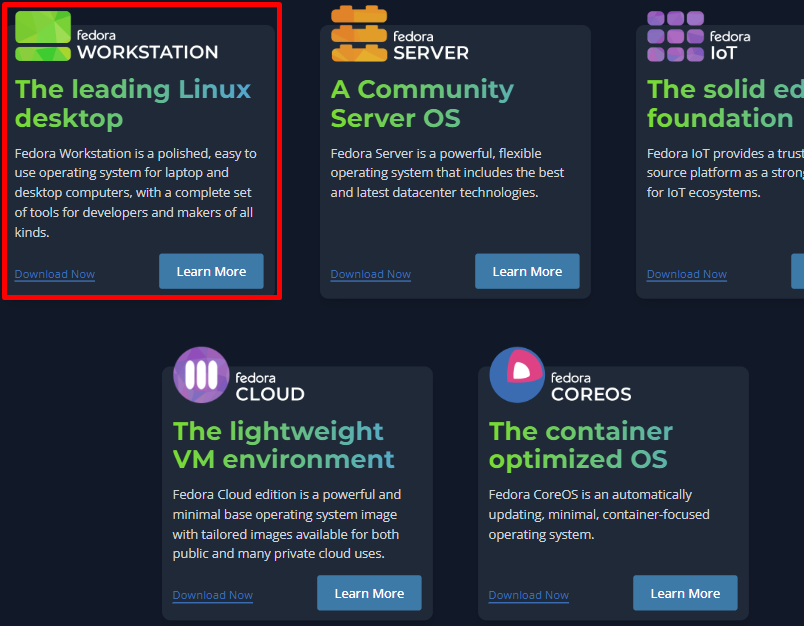804x626 pixels.
Task: Click the Fedora IoT purple dots logo
Action: [675, 36]
